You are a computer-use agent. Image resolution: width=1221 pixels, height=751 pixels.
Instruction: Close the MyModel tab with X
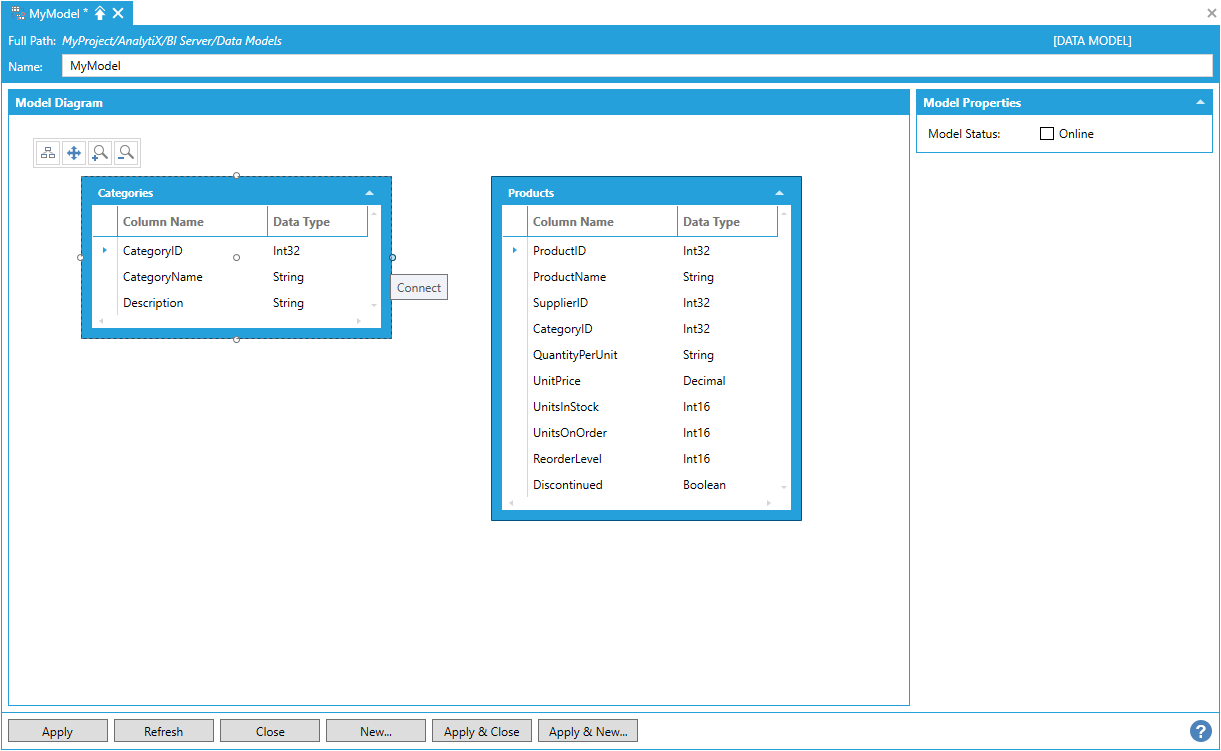point(118,13)
